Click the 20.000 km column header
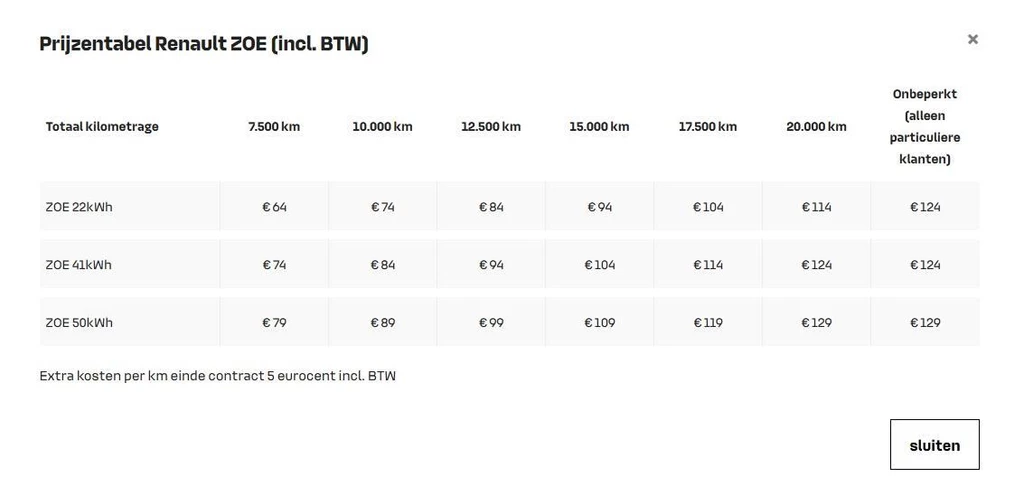Viewport: 1024px width, 494px height. pyautogui.click(x=816, y=126)
